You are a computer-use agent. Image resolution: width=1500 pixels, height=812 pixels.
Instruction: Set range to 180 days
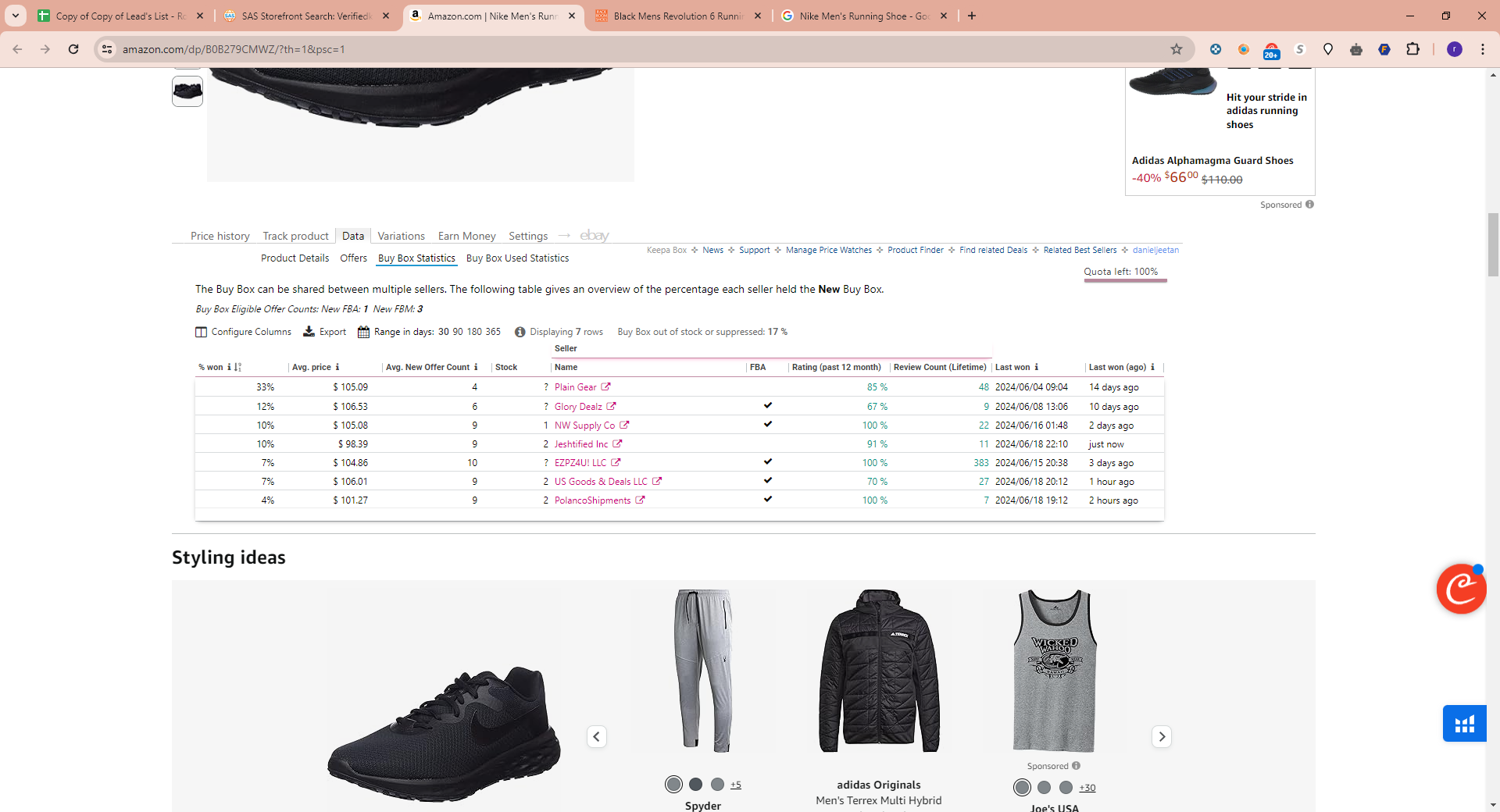click(474, 332)
